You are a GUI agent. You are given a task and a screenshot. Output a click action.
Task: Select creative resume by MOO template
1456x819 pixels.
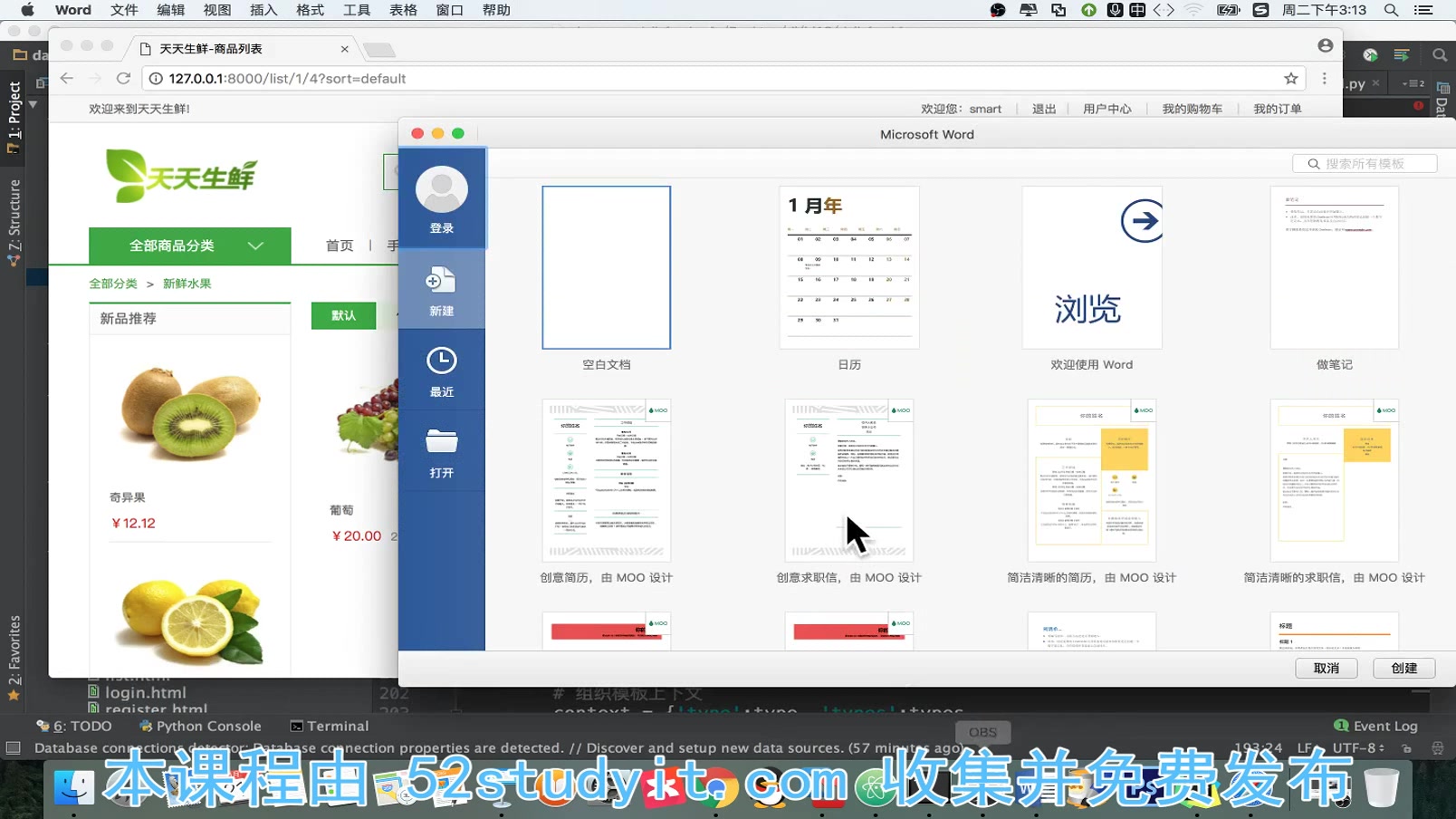point(607,480)
